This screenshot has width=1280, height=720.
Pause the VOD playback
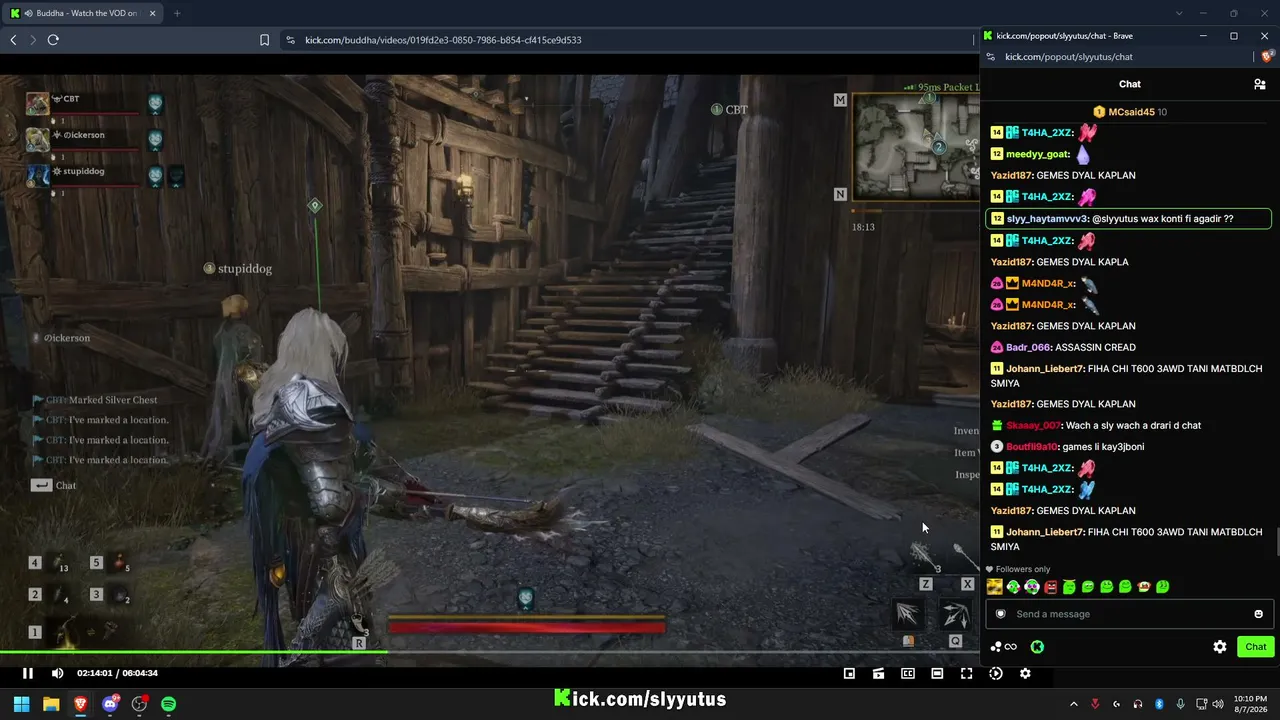28,674
